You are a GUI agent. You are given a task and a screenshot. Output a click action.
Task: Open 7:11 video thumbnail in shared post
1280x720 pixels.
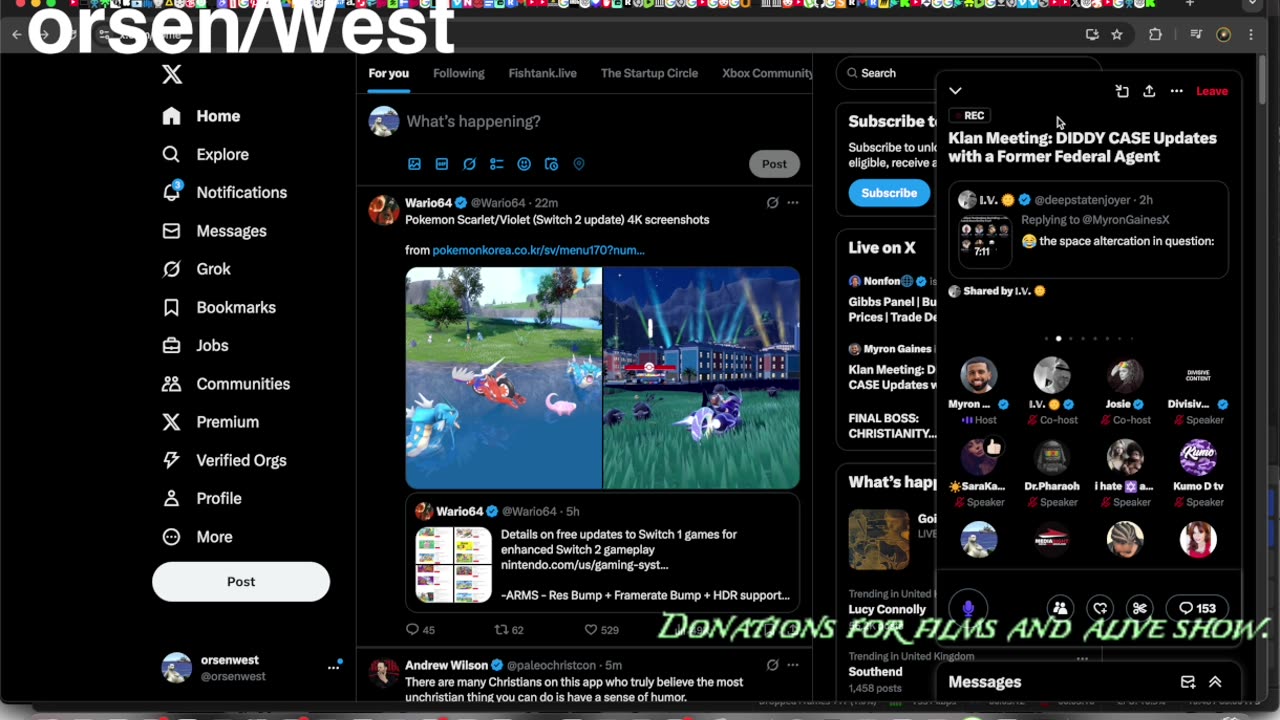[985, 241]
